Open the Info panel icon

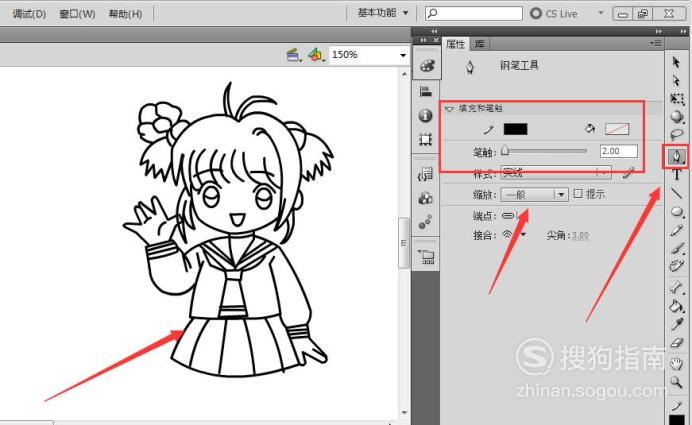tap(425, 116)
